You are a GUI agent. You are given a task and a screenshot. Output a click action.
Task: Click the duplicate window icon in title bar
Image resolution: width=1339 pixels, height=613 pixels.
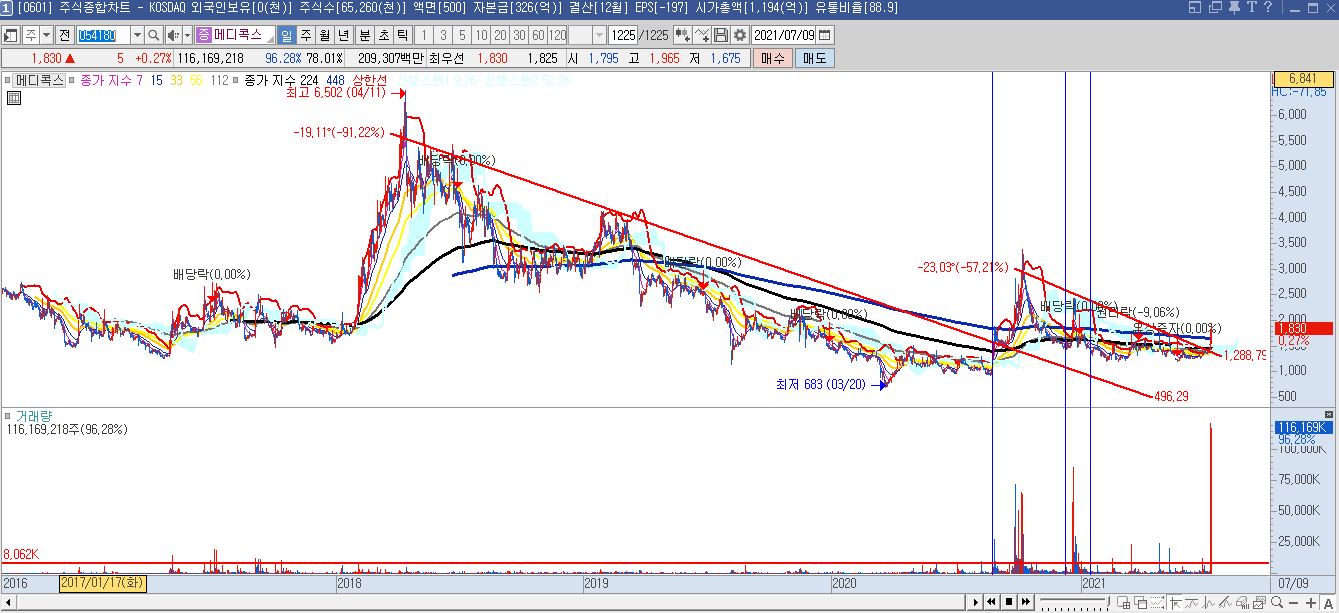[1215, 8]
